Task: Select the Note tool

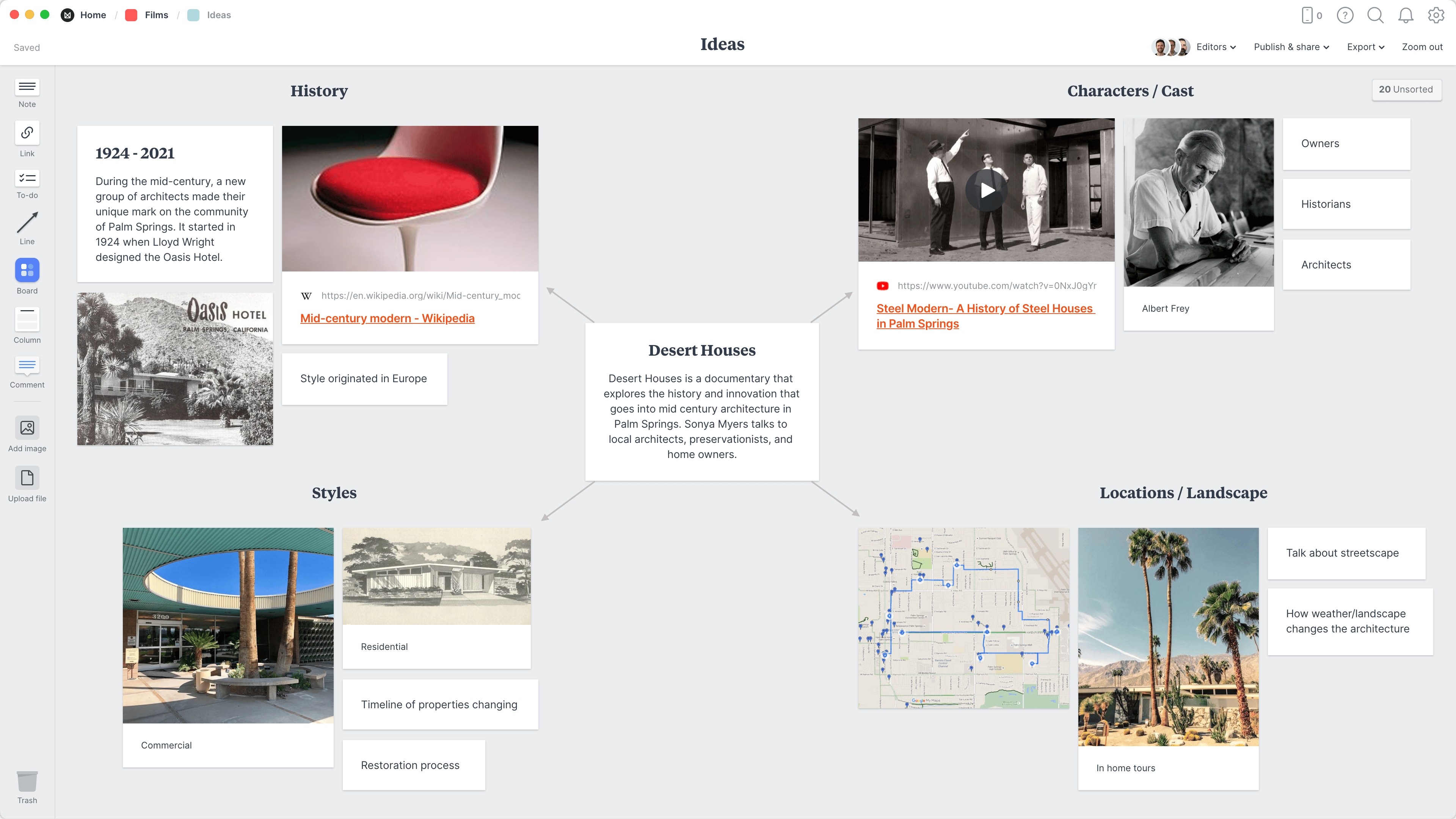Action: (27, 92)
